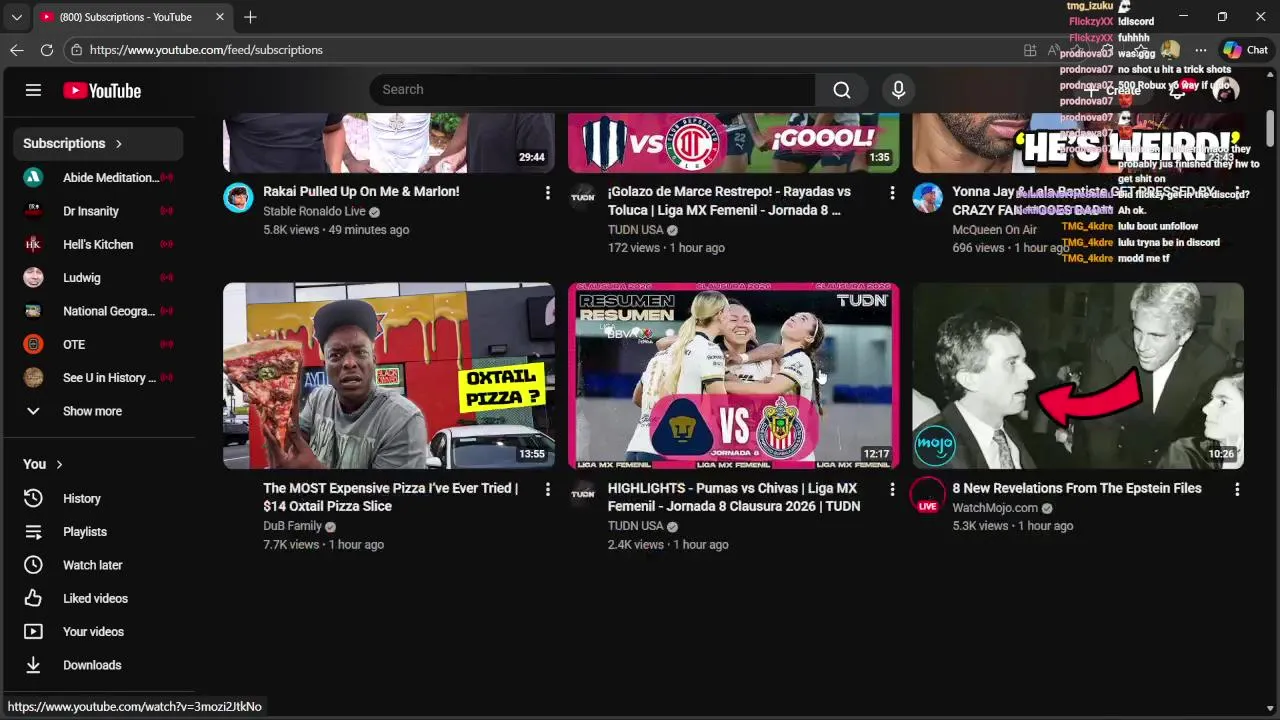The width and height of the screenshot is (1280, 720).
Task: Visit WatchMojo.com channel name
Action: [995, 508]
